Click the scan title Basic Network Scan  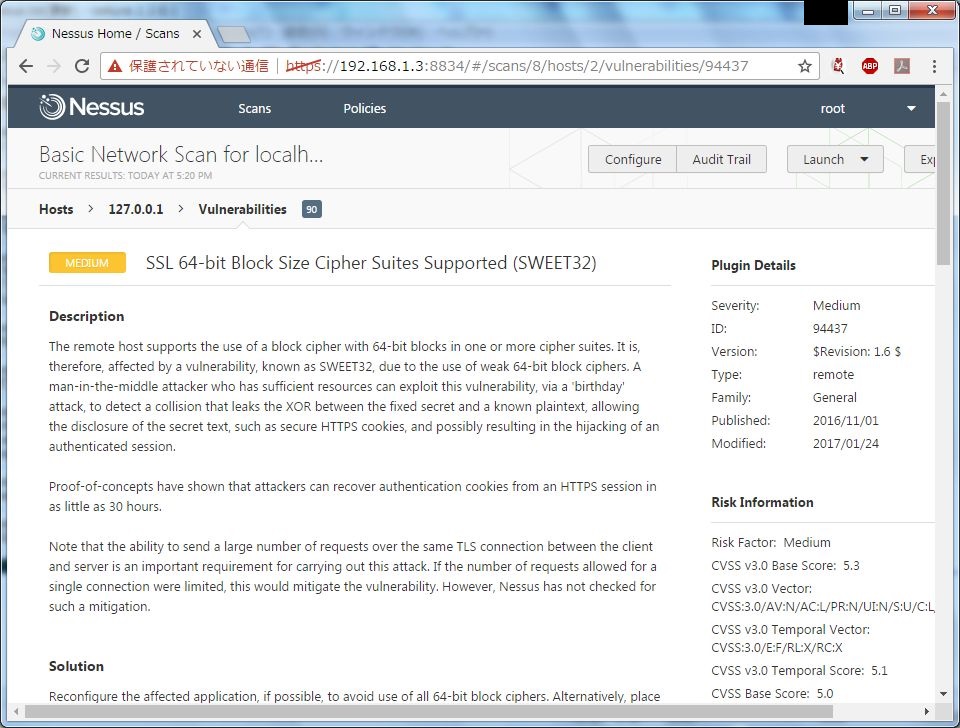[x=181, y=154]
